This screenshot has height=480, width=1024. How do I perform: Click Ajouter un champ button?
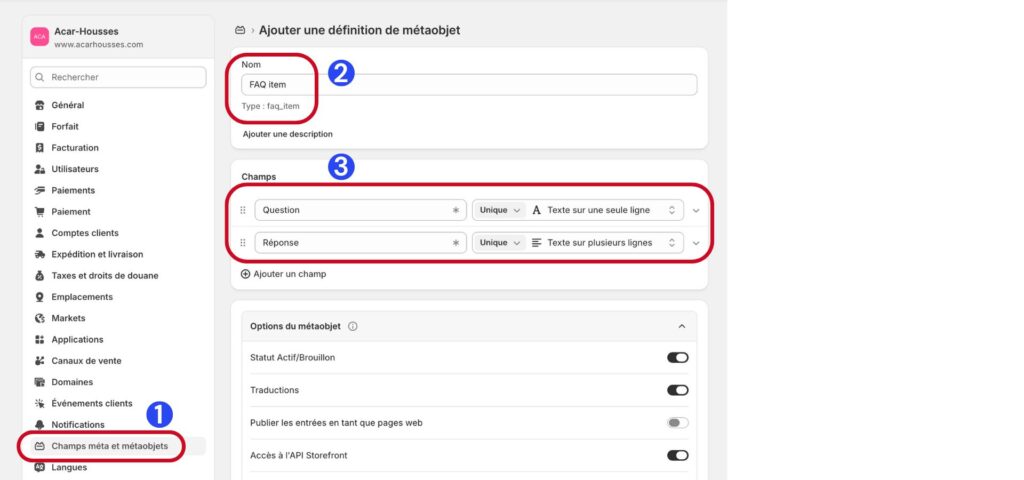[283, 274]
